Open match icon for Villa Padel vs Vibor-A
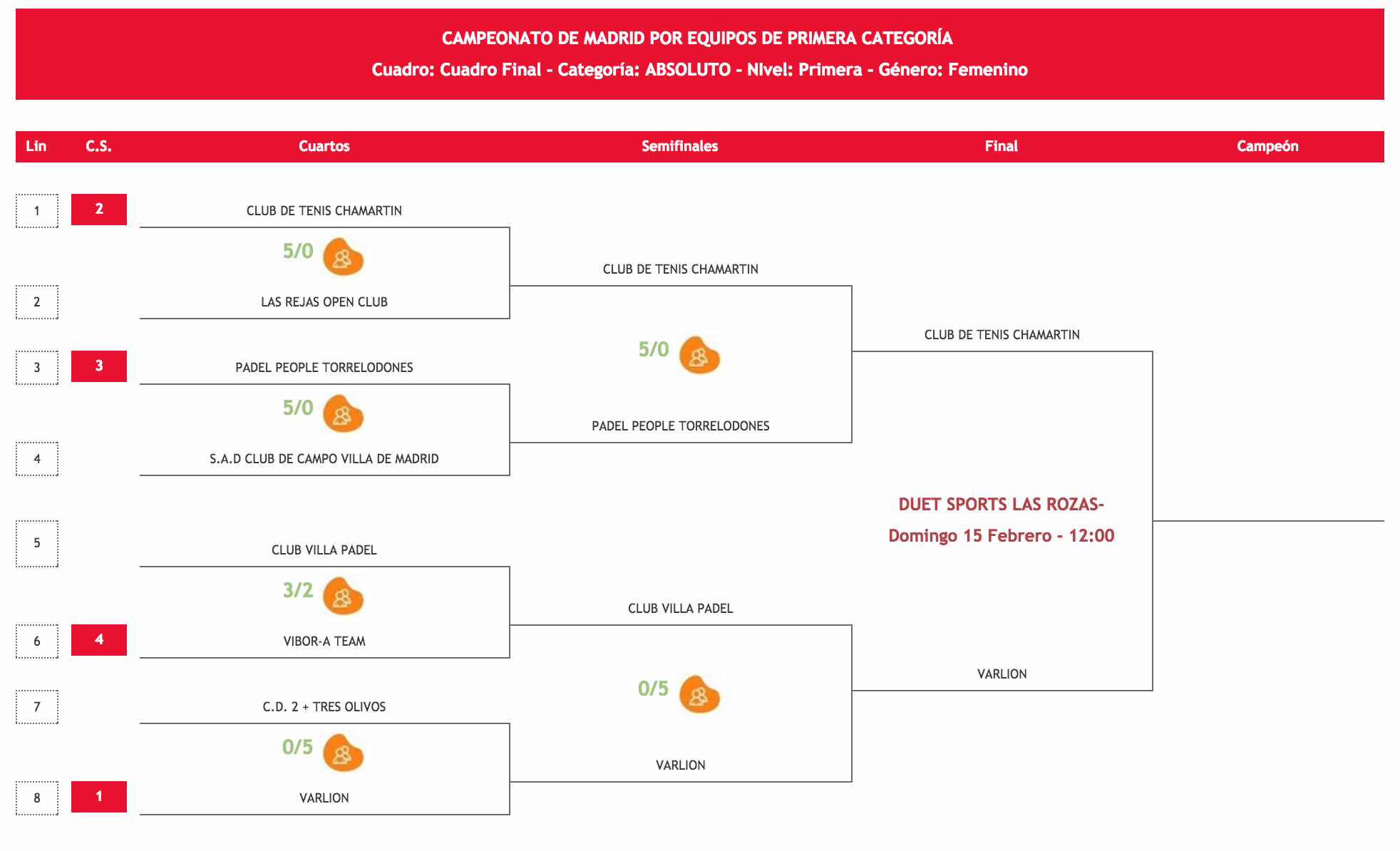The width and height of the screenshot is (1400, 851). pos(344,595)
